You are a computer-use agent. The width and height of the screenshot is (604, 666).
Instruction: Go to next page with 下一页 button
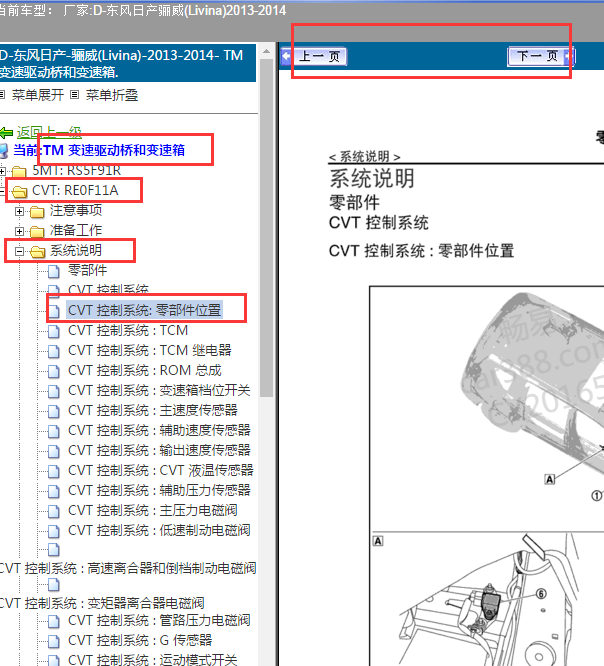tap(541, 56)
